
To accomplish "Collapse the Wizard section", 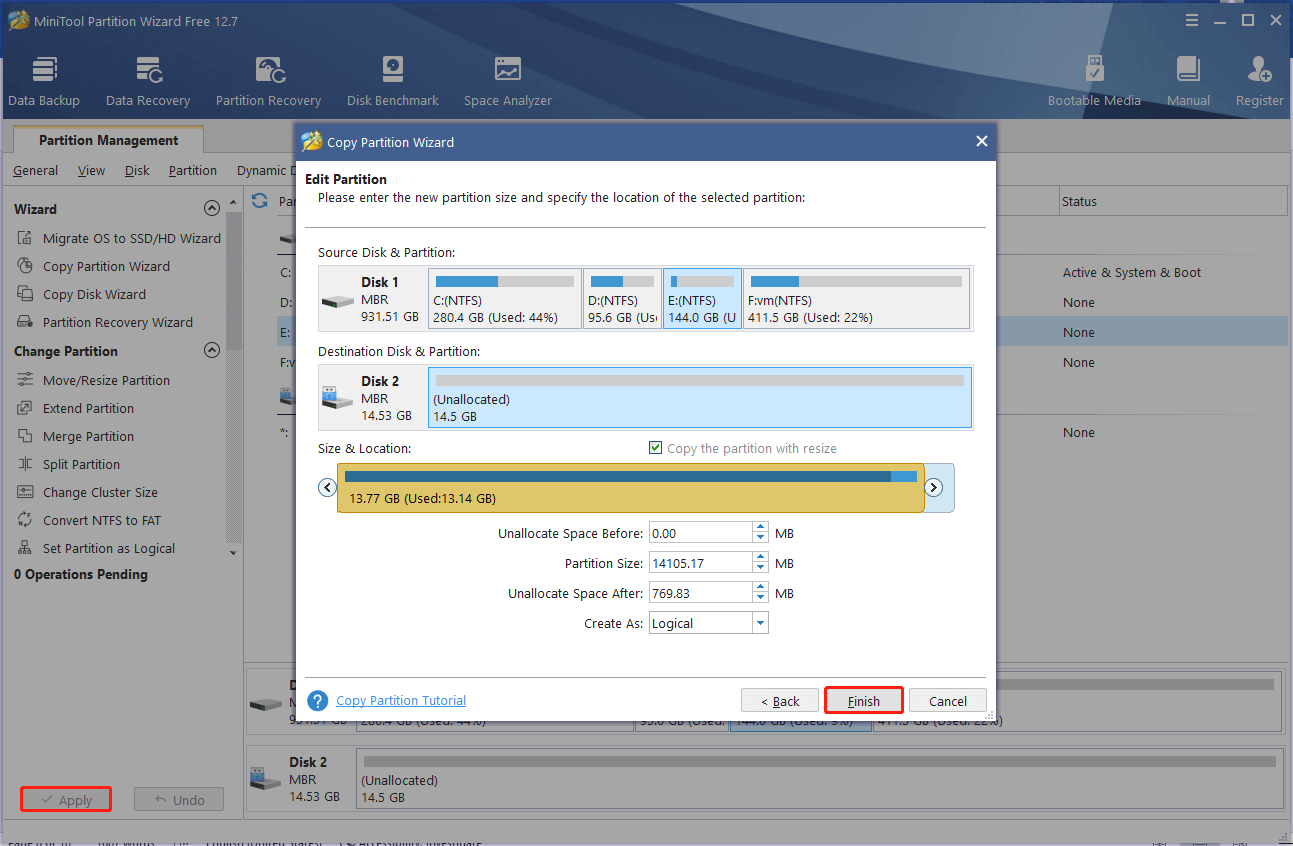I will 211,209.
